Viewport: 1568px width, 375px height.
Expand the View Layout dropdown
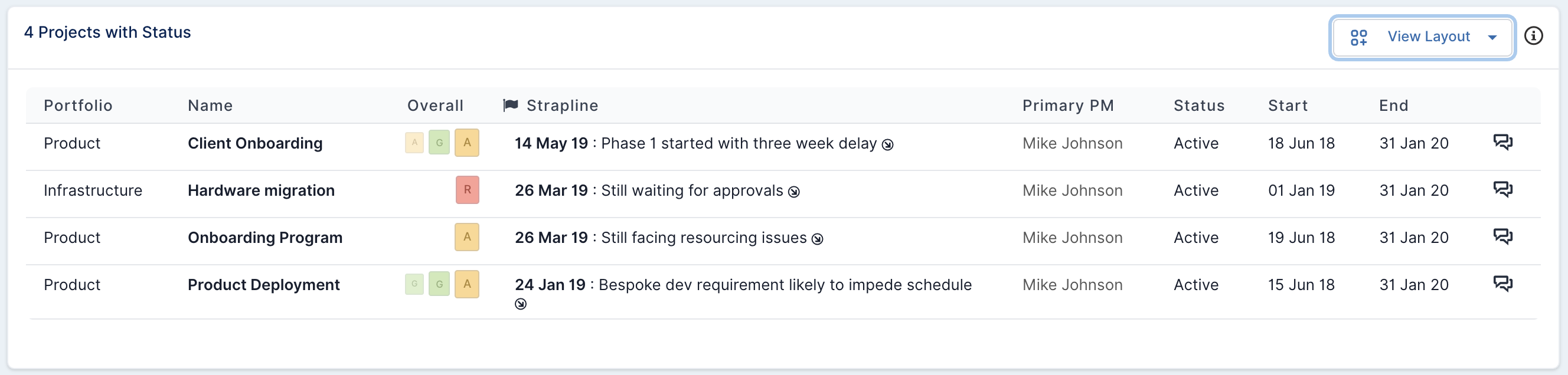click(x=1422, y=37)
